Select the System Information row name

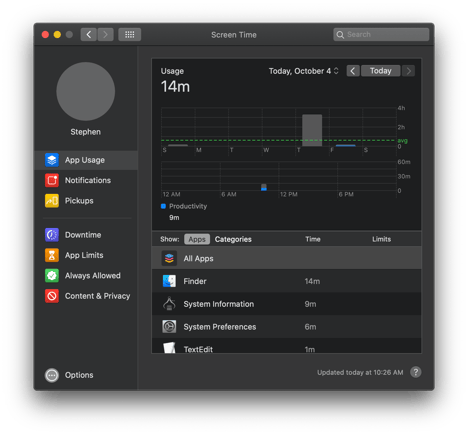[219, 304]
